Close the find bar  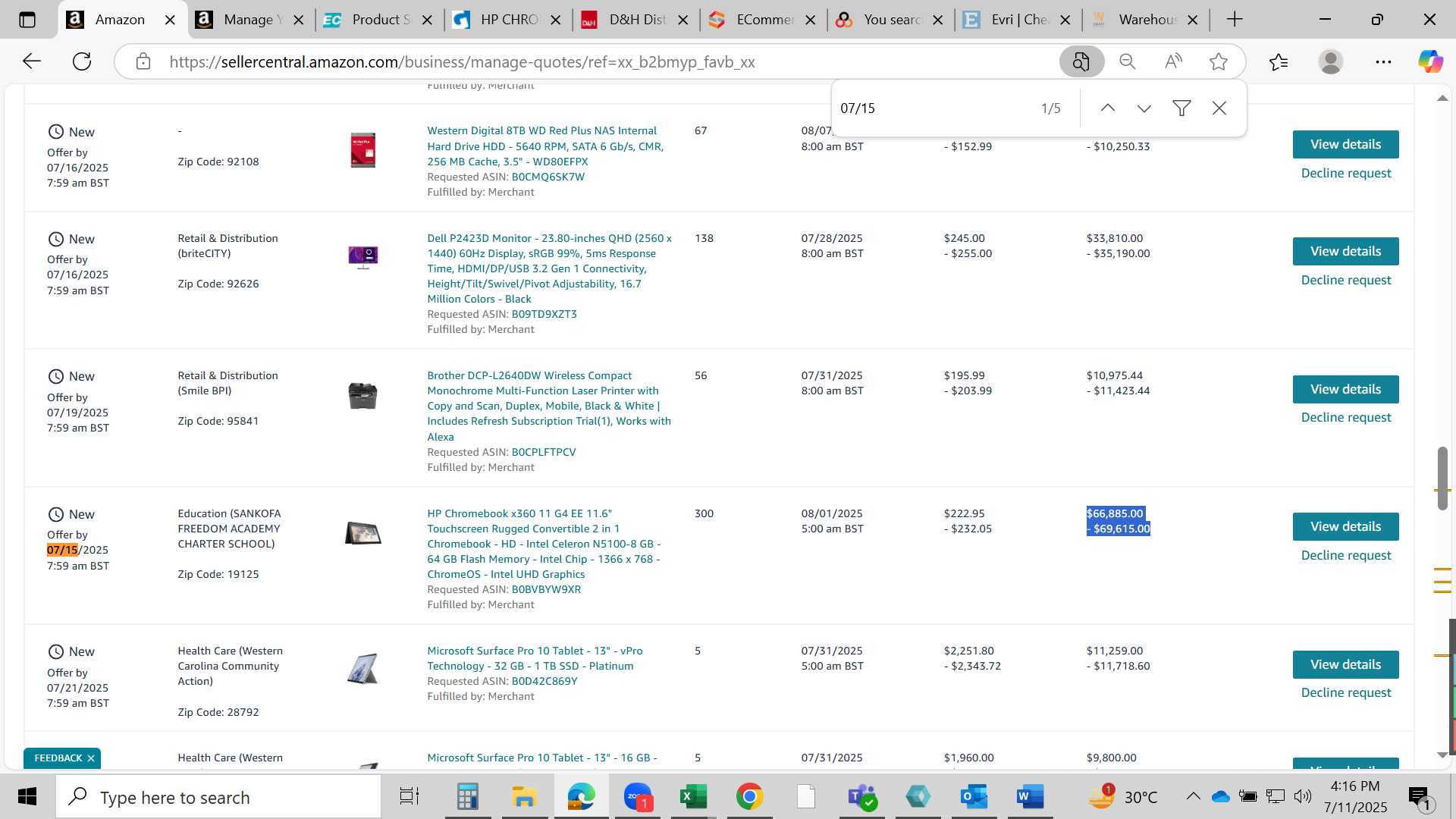(x=1219, y=108)
